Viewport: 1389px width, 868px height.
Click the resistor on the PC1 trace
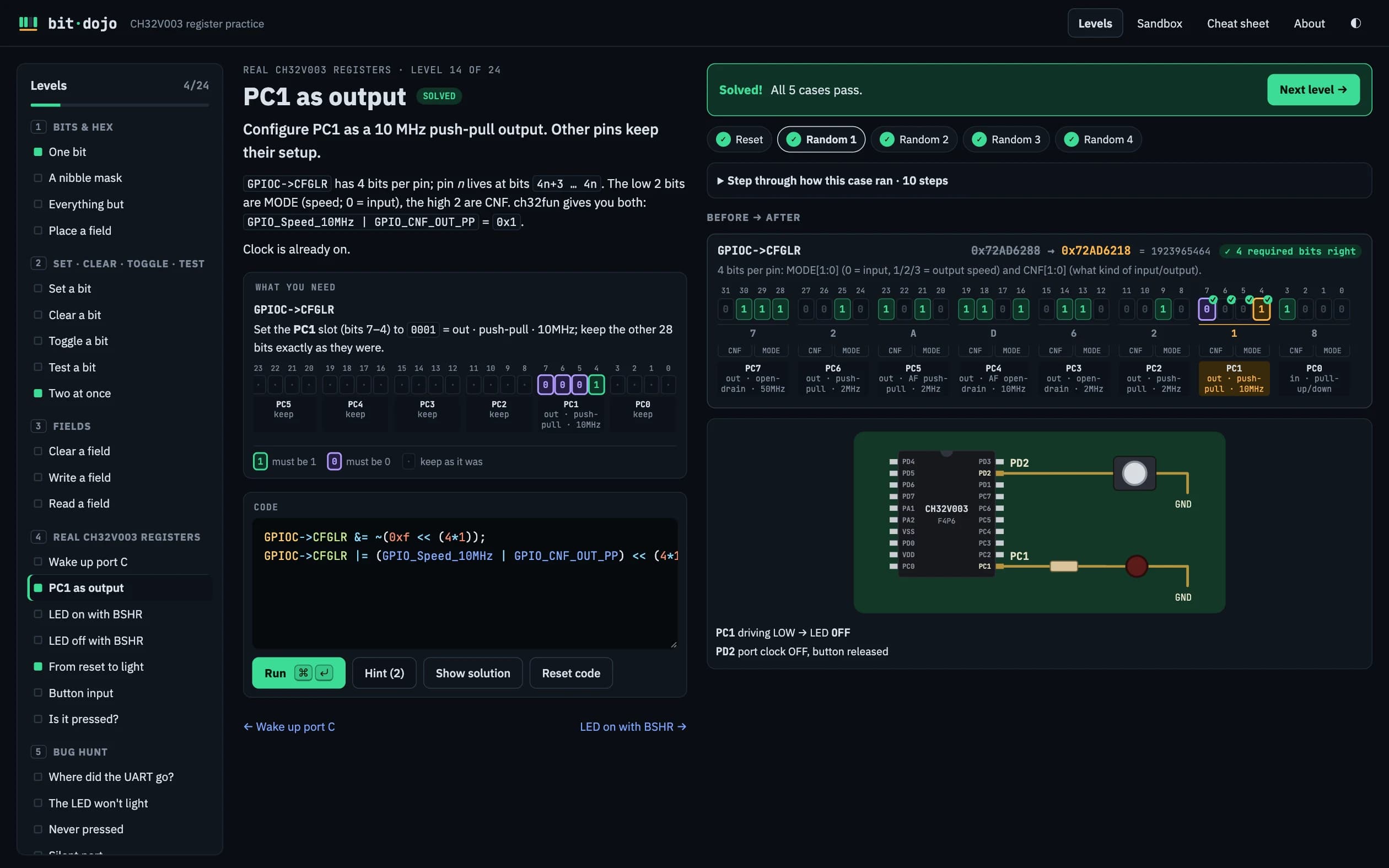click(x=1064, y=566)
